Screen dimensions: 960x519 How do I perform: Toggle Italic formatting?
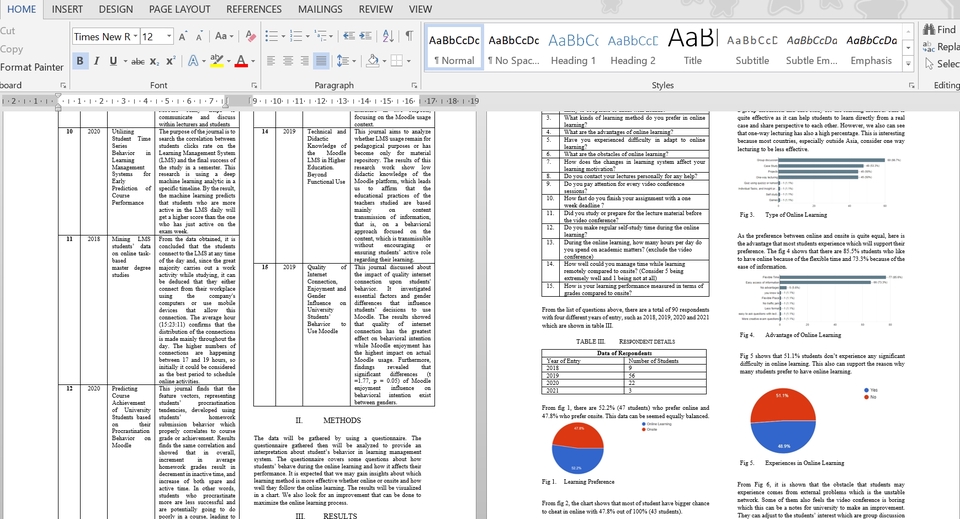point(96,61)
